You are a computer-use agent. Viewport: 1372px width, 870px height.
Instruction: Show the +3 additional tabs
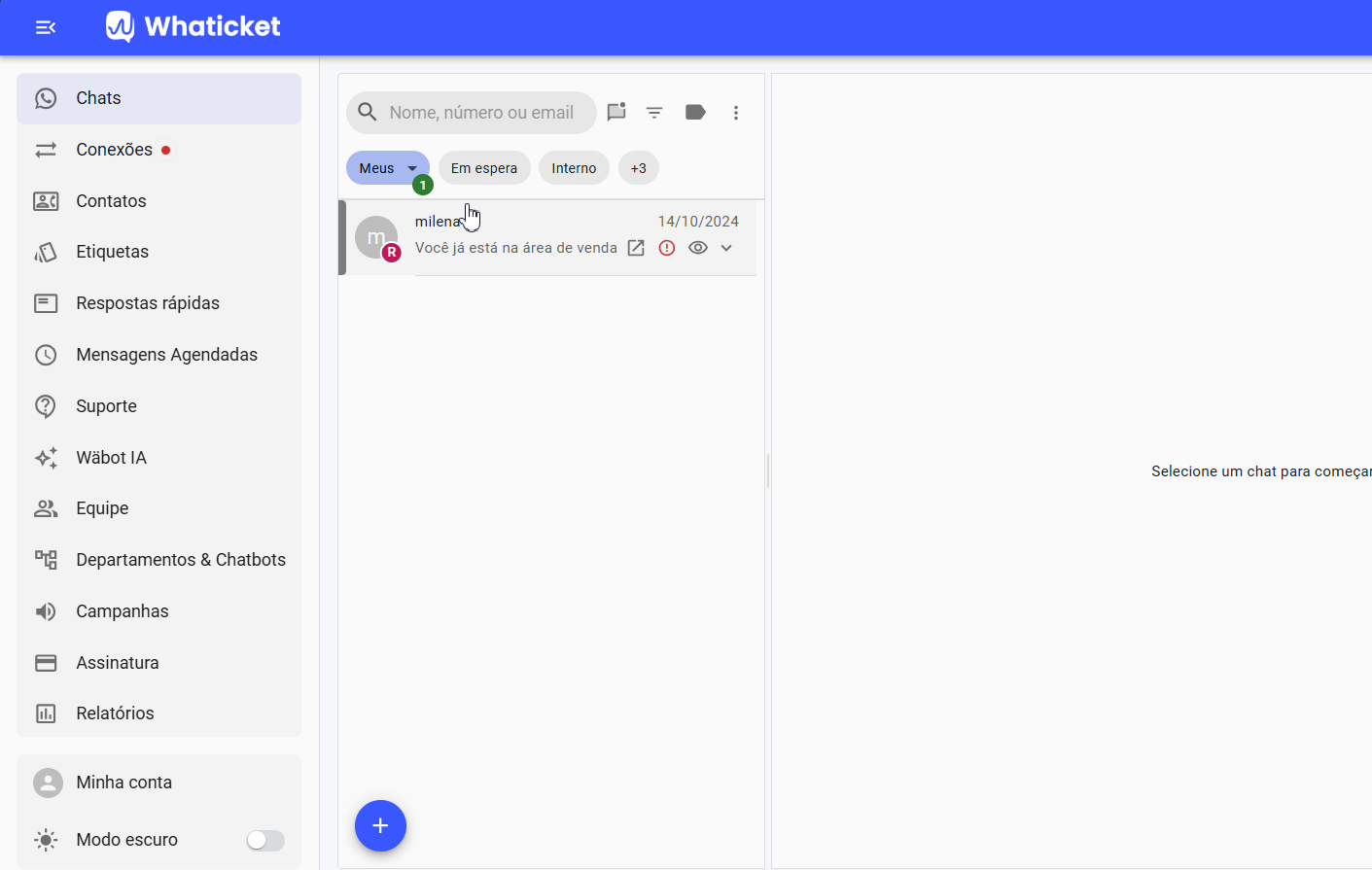(x=639, y=168)
